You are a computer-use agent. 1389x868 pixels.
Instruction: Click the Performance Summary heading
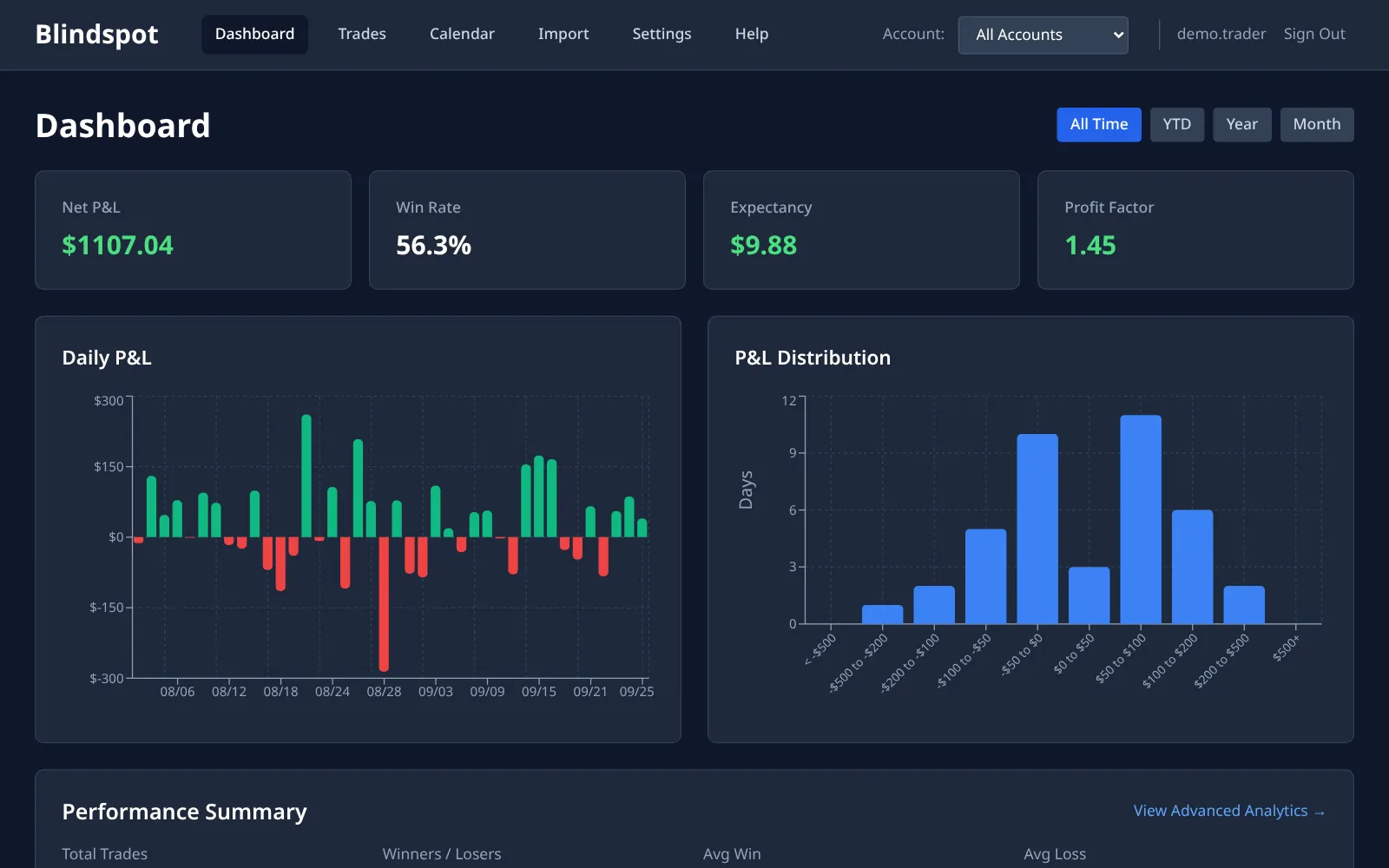[x=184, y=812]
